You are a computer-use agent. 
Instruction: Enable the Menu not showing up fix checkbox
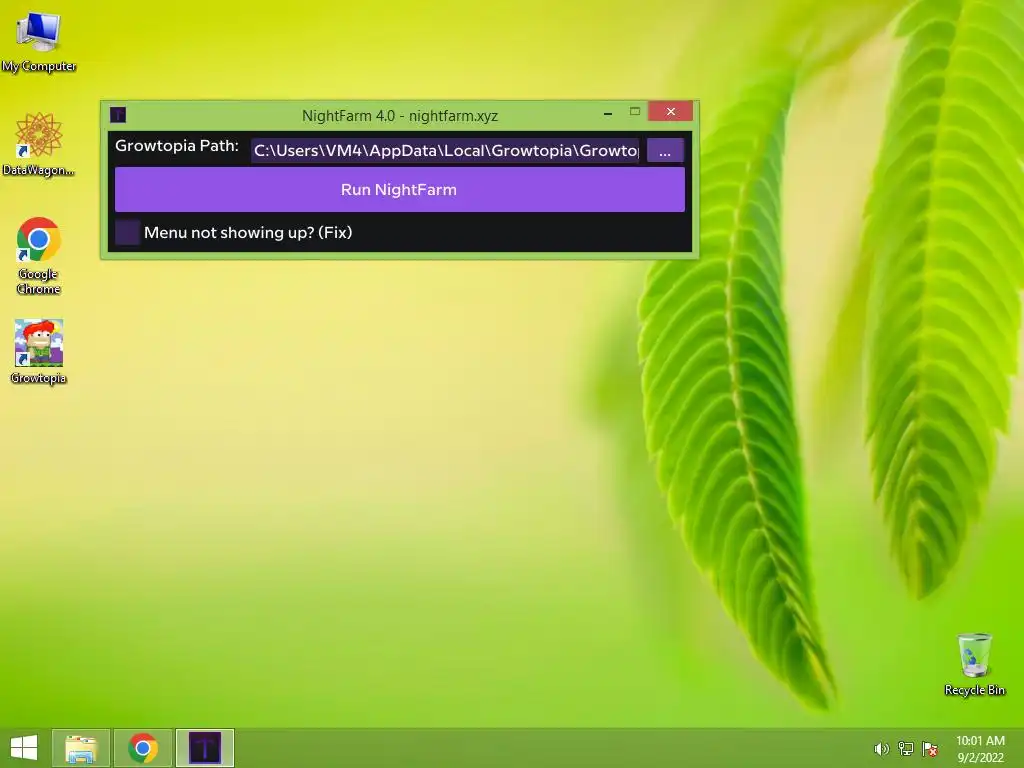coord(127,232)
